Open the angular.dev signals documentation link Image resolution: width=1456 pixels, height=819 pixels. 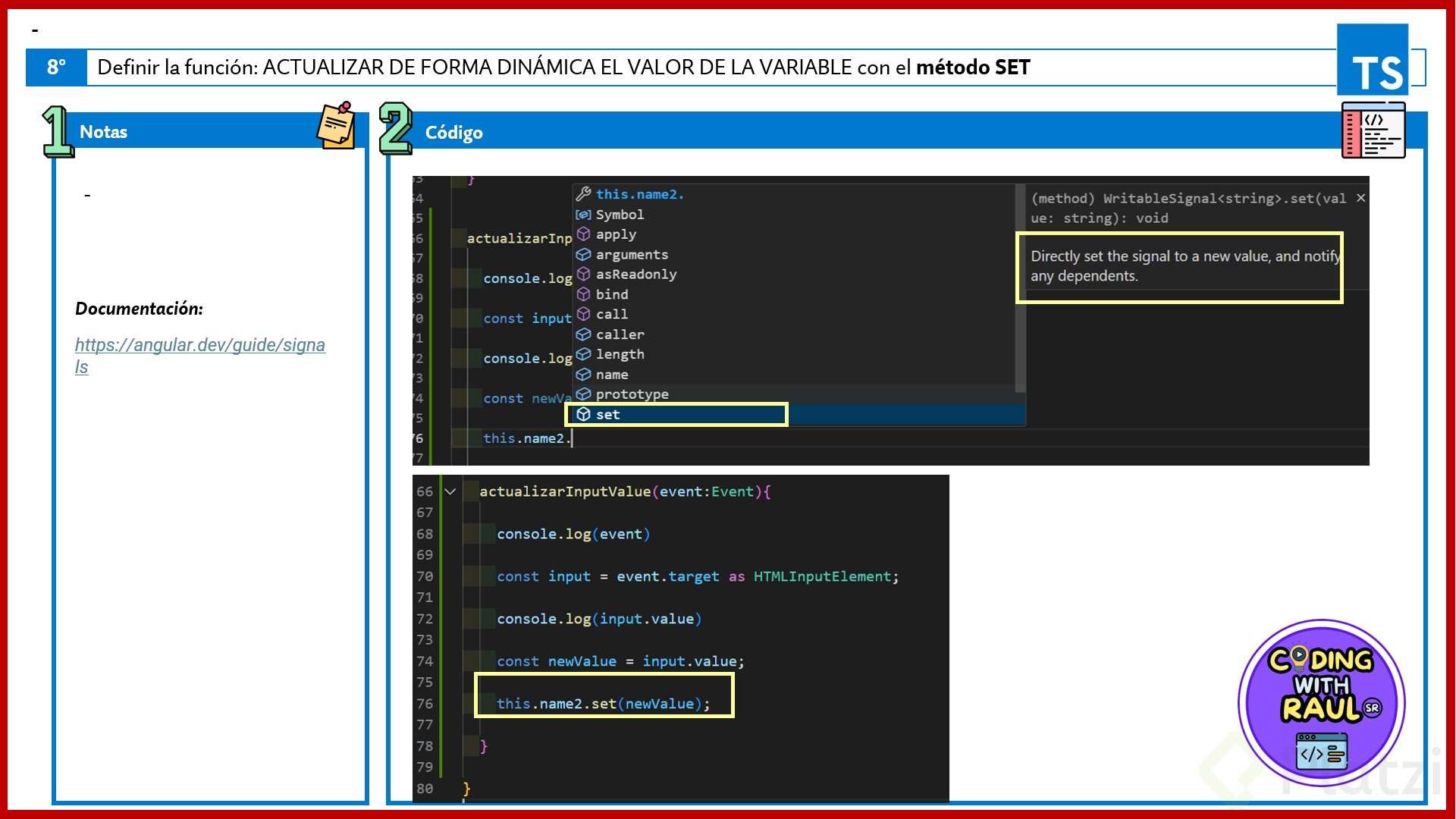(199, 346)
